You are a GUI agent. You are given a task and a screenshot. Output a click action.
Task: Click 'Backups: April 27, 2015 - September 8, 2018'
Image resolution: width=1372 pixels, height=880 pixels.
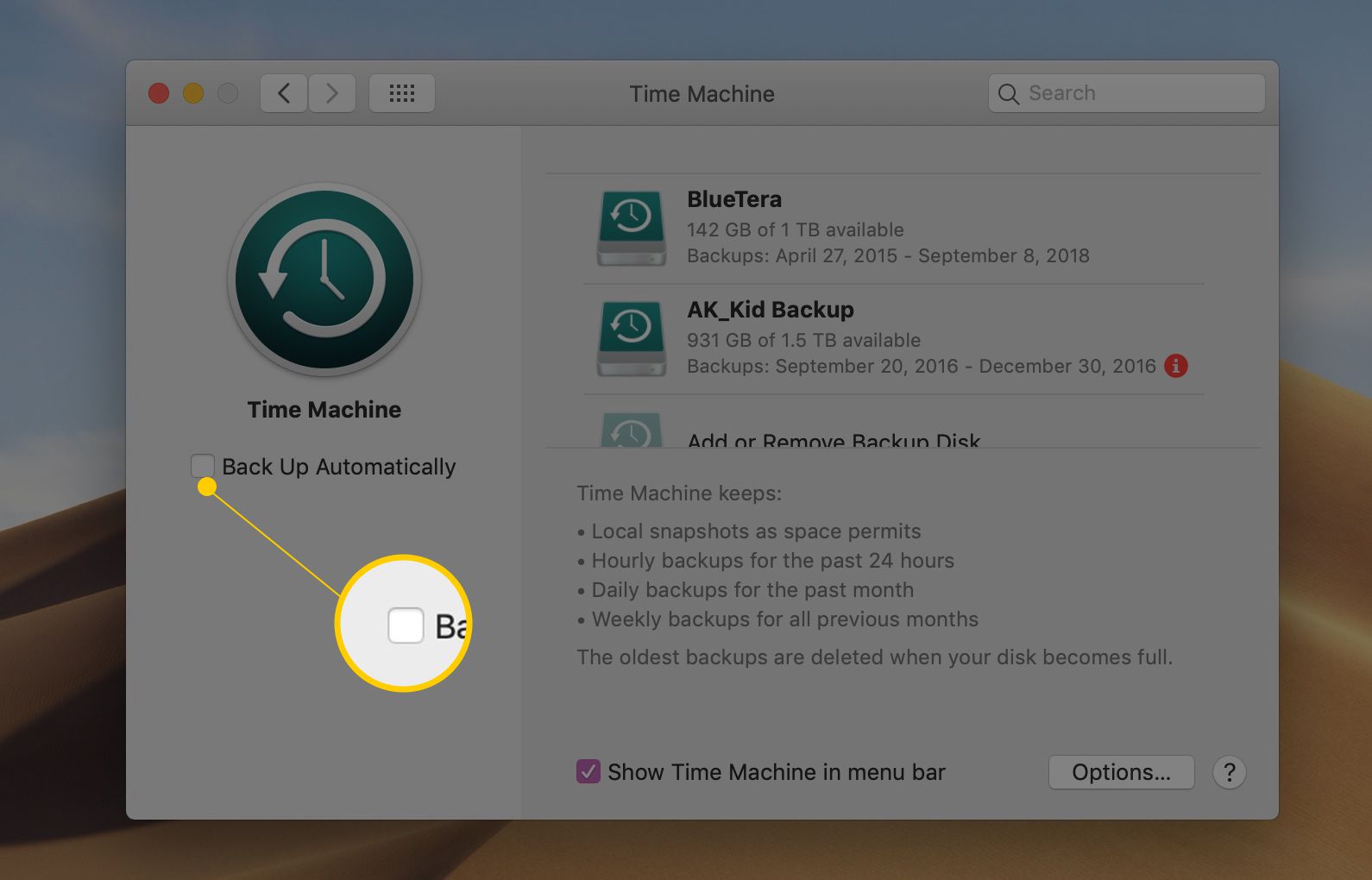888,255
